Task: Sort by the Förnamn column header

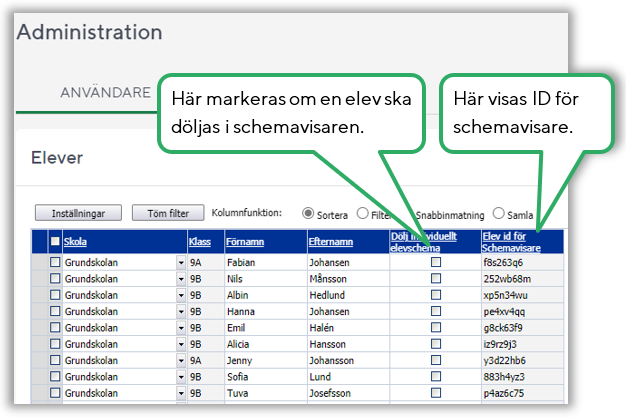Action: pyautogui.click(x=246, y=241)
